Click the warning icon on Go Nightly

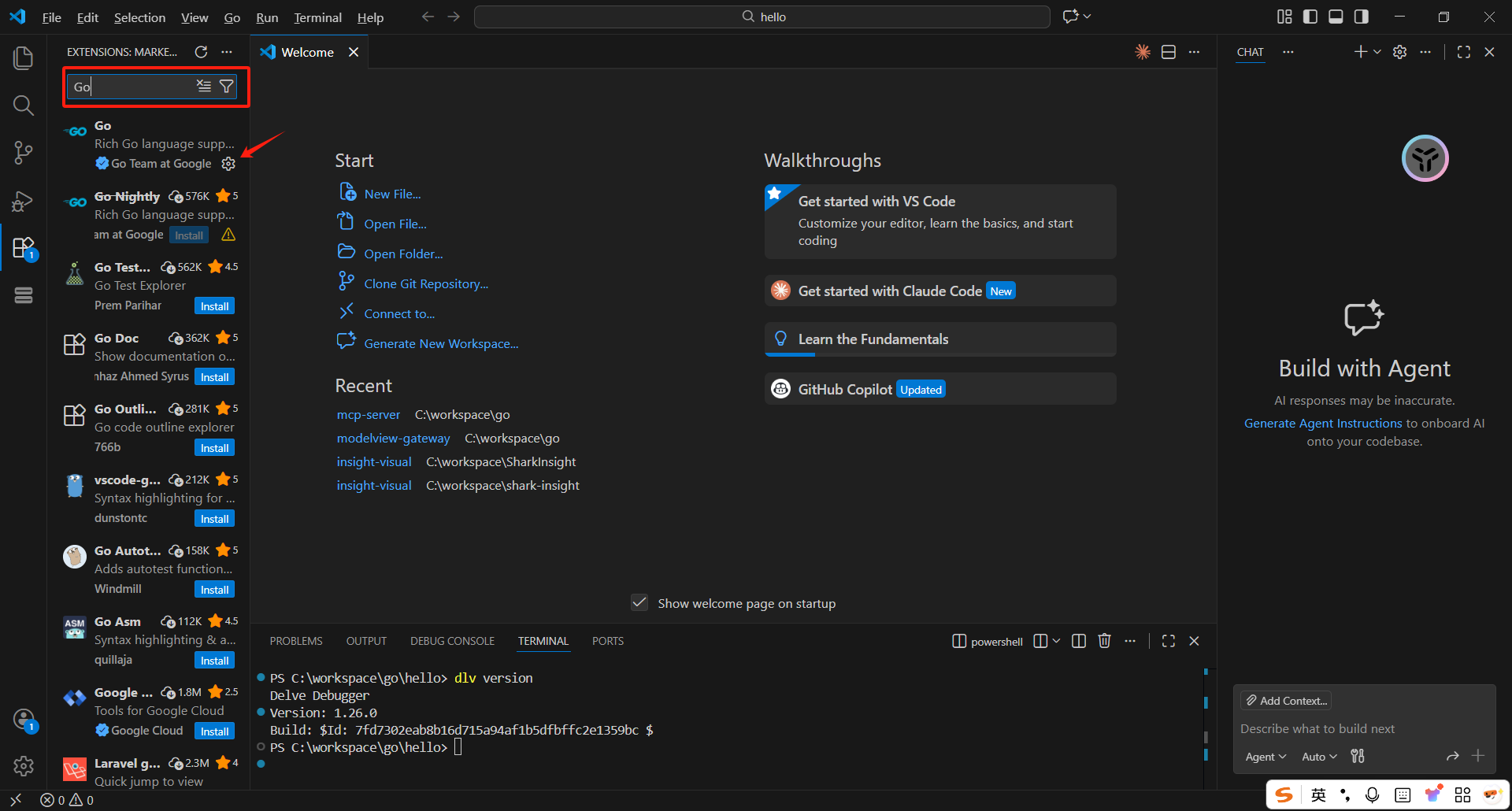coord(228,235)
